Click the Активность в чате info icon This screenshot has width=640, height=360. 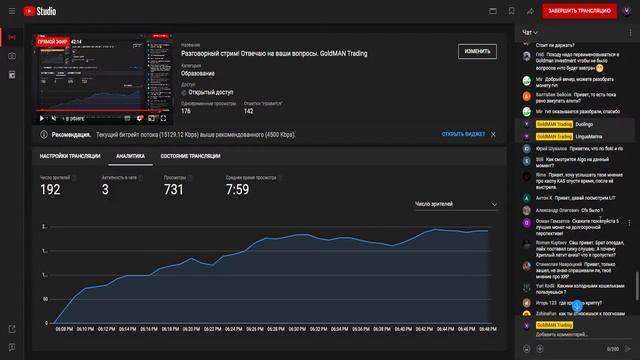pyautogui.click(x=141, y=178)
